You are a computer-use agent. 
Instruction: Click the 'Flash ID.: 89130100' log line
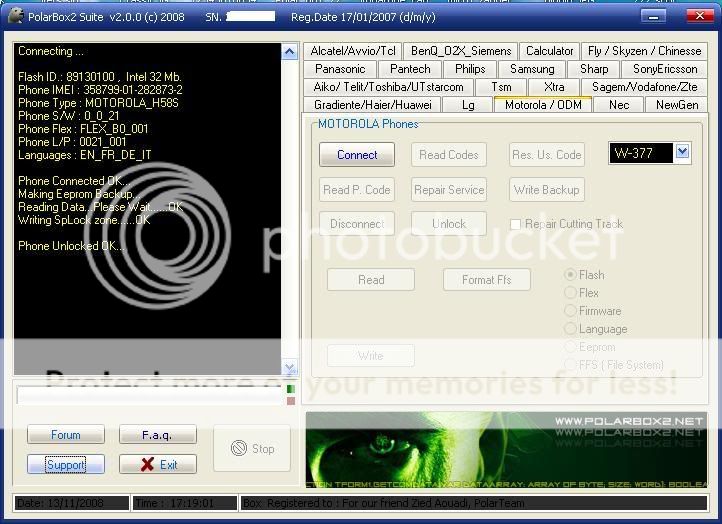pos(99,76)
